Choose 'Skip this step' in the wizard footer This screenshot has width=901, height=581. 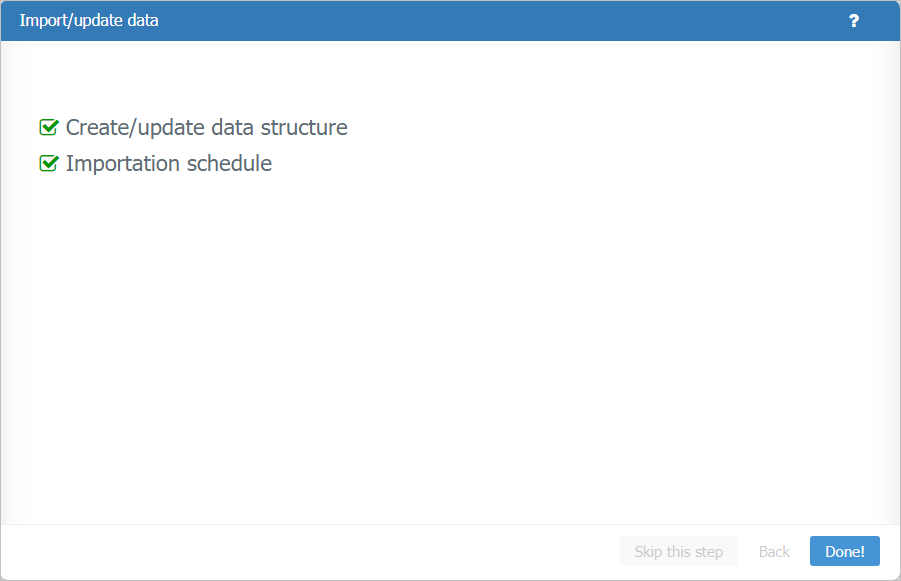[x=678, y=552]
